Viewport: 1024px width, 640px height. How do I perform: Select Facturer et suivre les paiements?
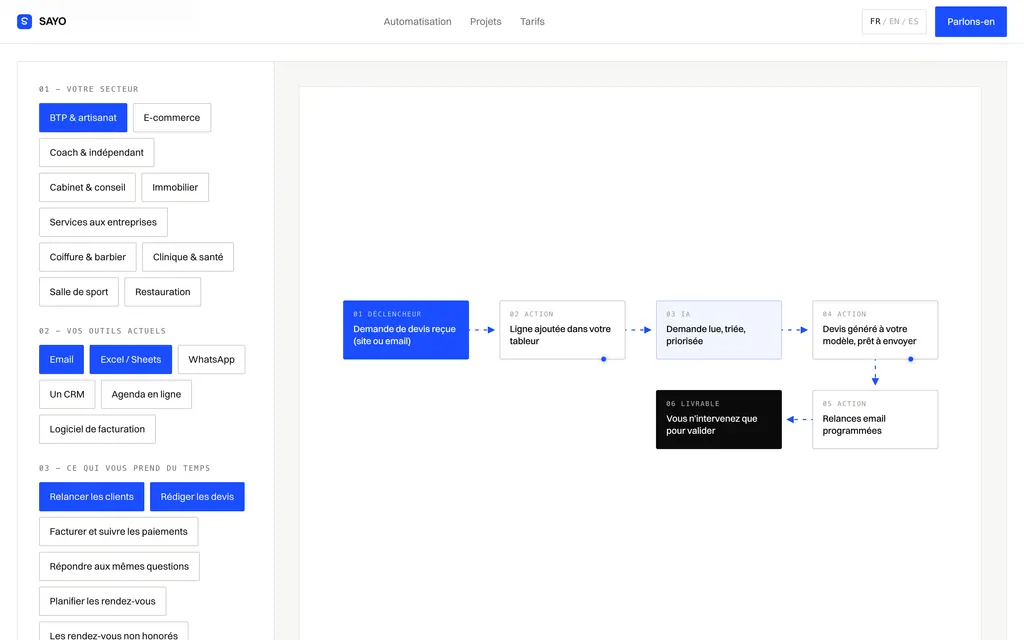point(119,532)
